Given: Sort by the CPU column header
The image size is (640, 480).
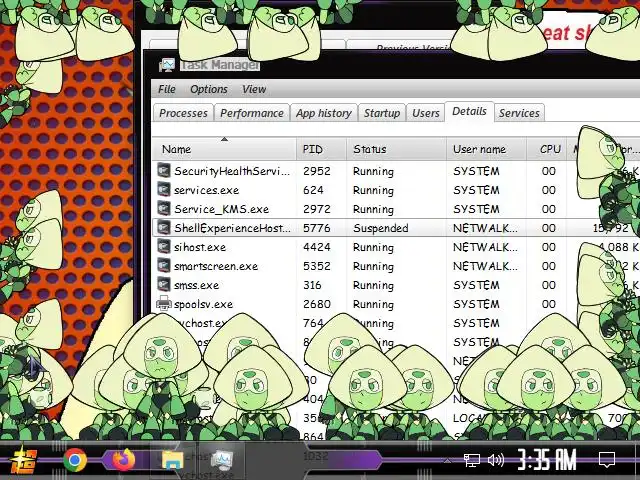Looking at the screenshot, I should tap(547, 149).
